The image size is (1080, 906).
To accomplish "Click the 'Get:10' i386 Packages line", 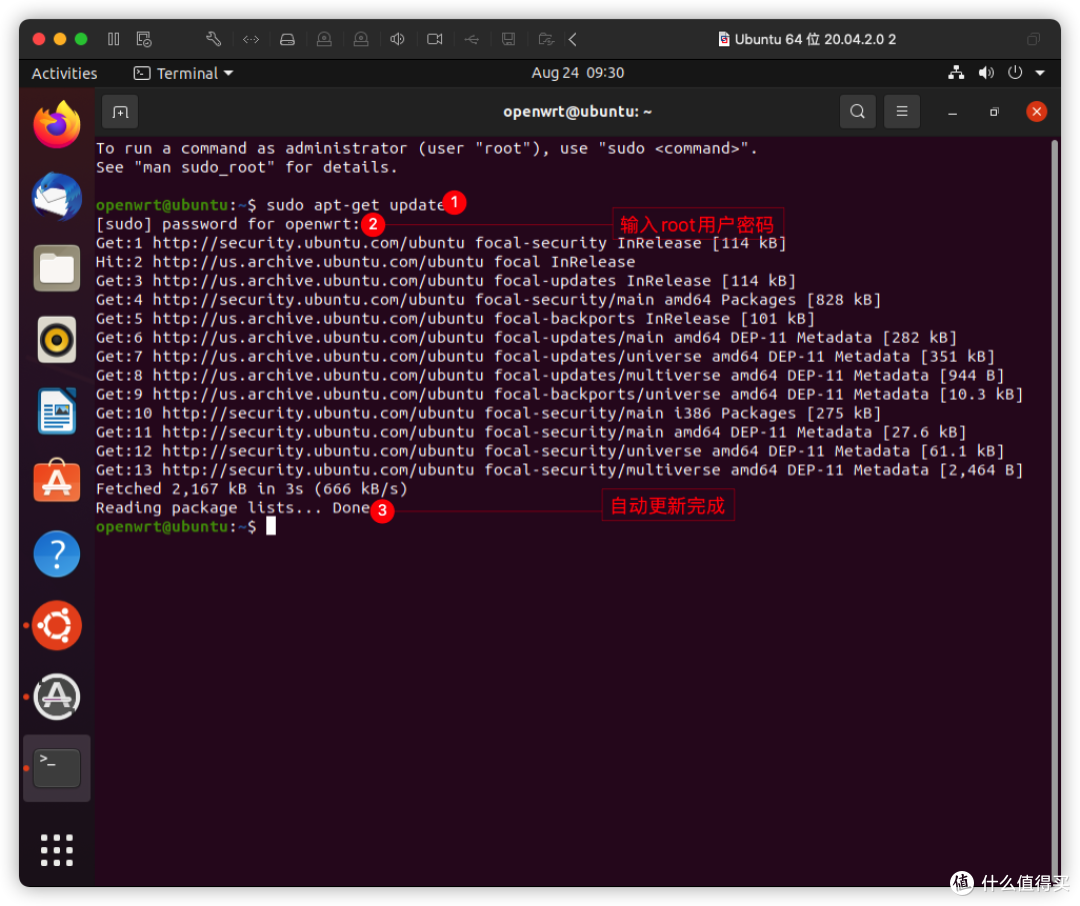I will (x=488, y=413).
